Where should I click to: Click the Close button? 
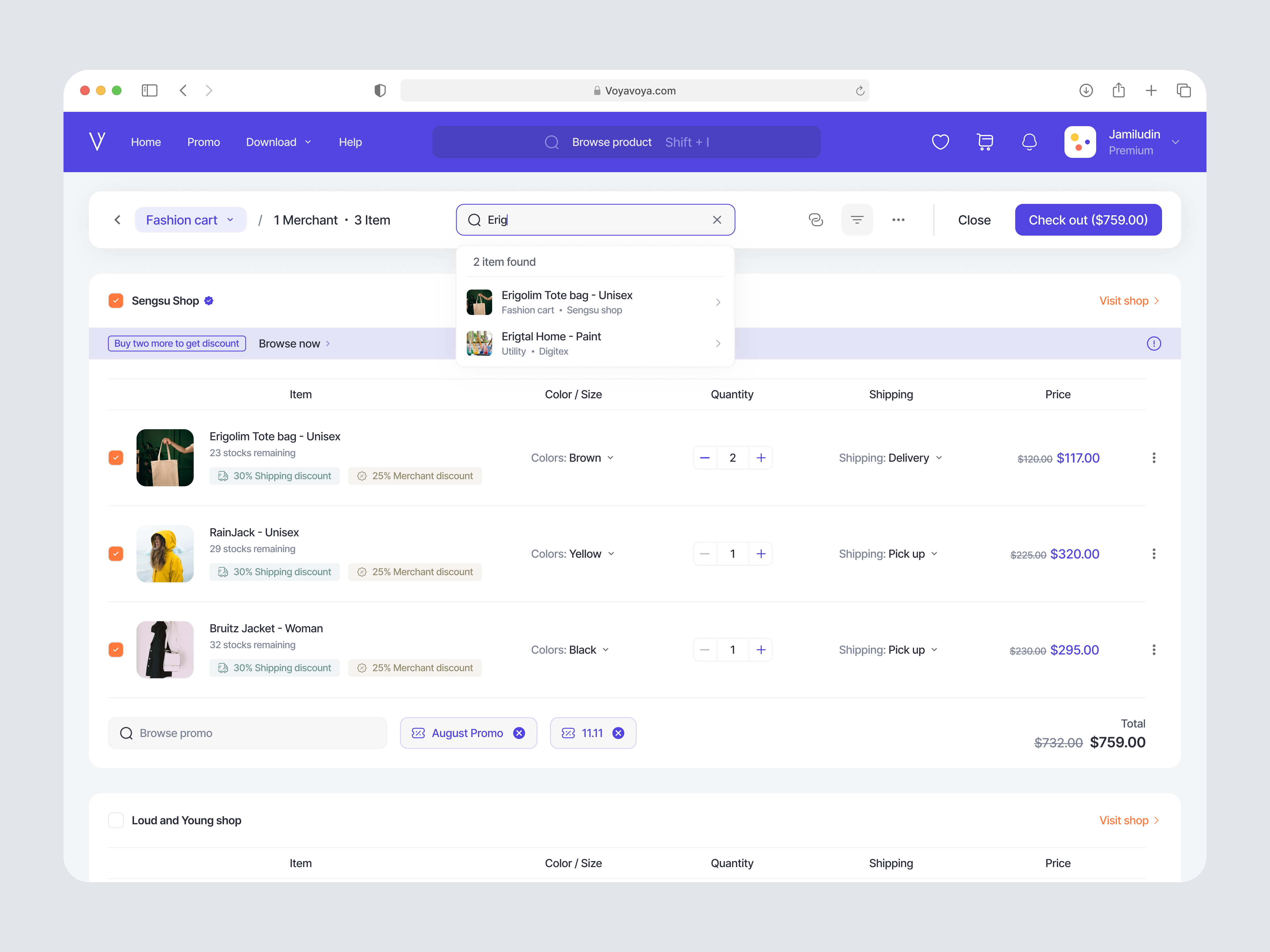coord(974,220)
